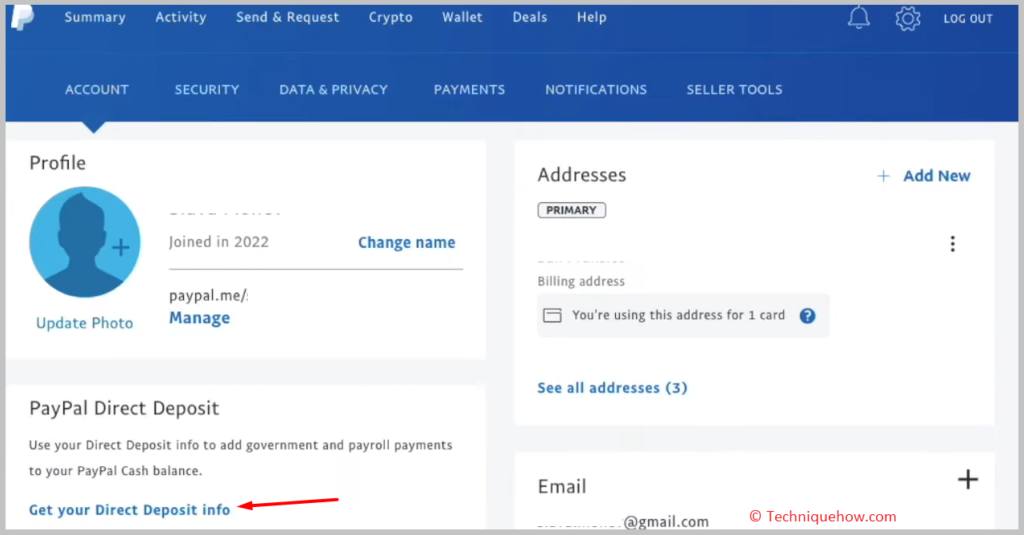Click the PayPal logo icon
This screenshot has width=1024, height=535.
coord(23,17)
